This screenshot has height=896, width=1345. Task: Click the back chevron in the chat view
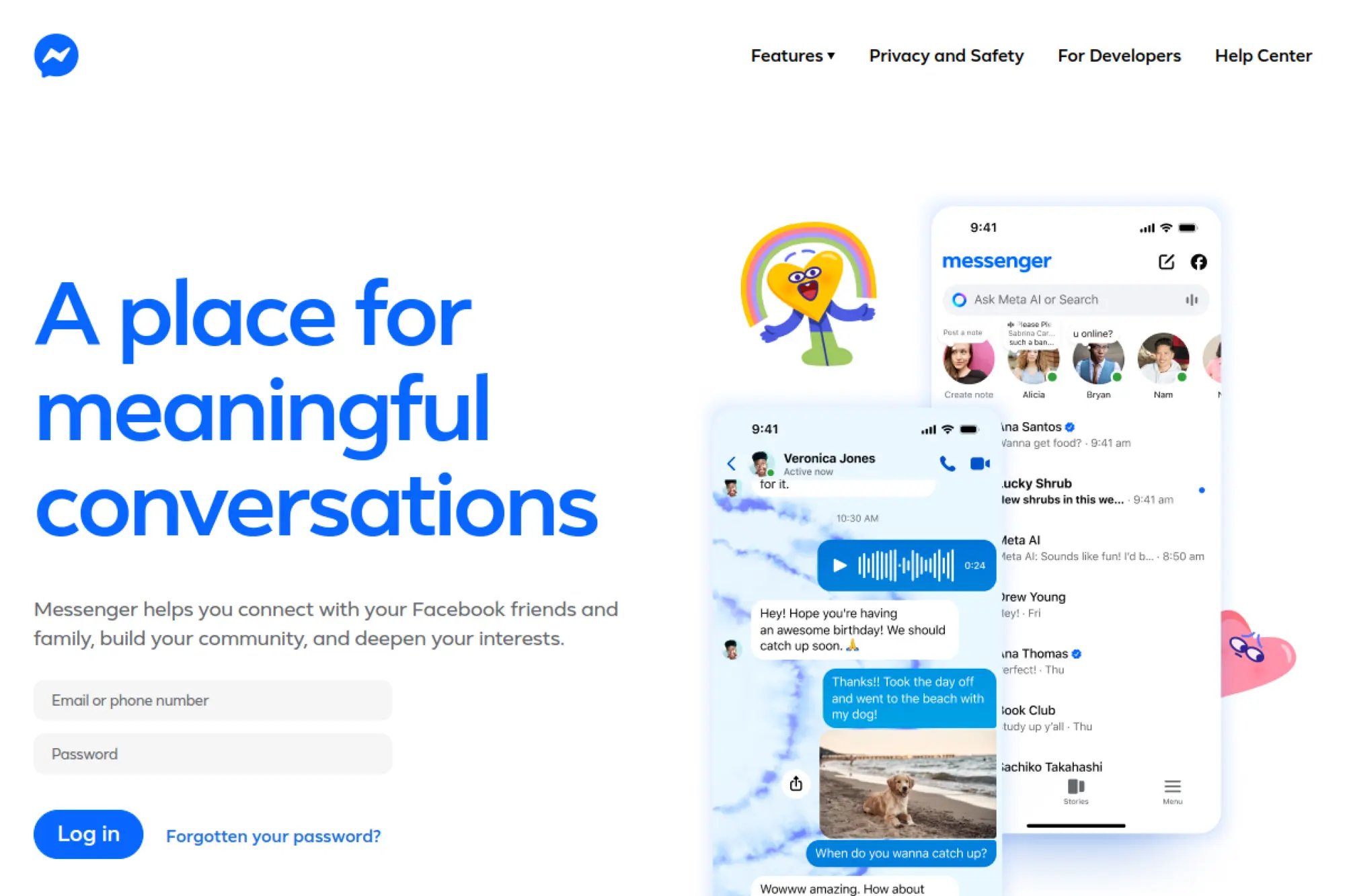(x=732, y=463)
